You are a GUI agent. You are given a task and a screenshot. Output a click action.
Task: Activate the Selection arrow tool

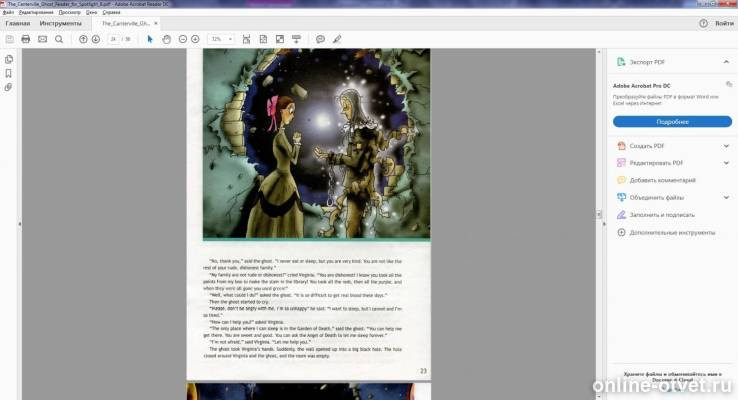coord(150,39)
